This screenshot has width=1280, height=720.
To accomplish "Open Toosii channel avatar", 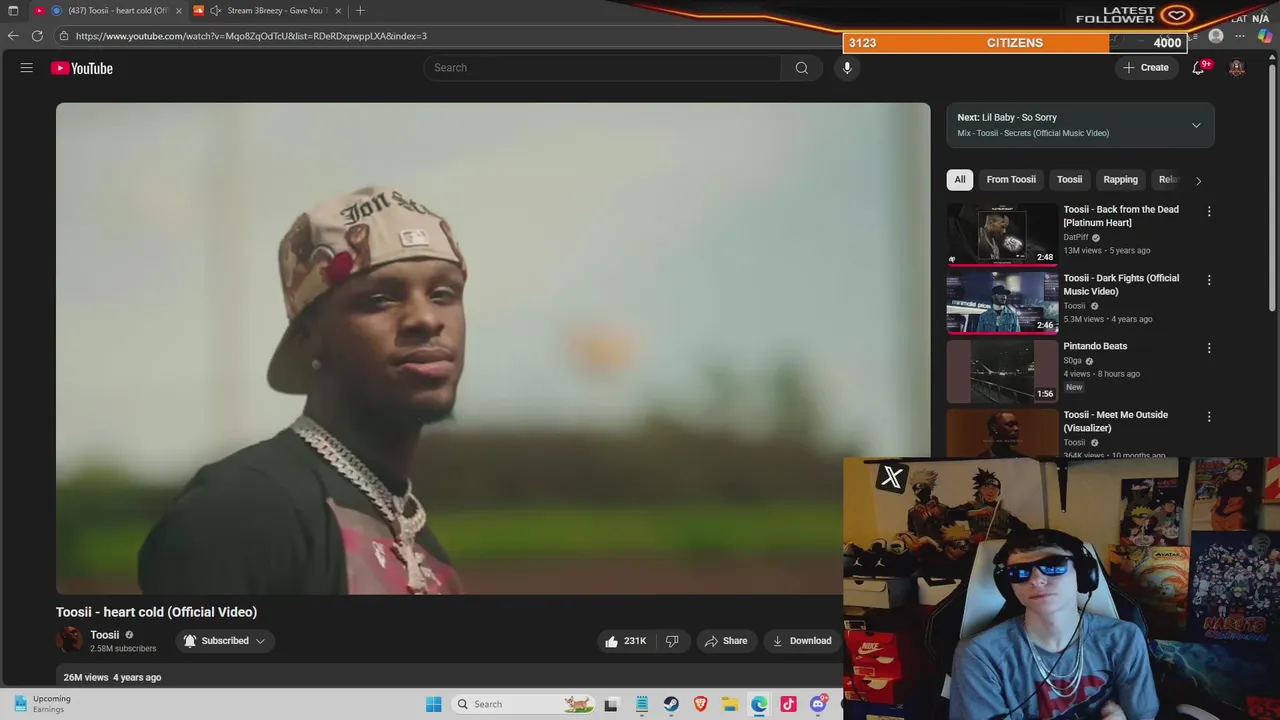I will coord(69,640).
